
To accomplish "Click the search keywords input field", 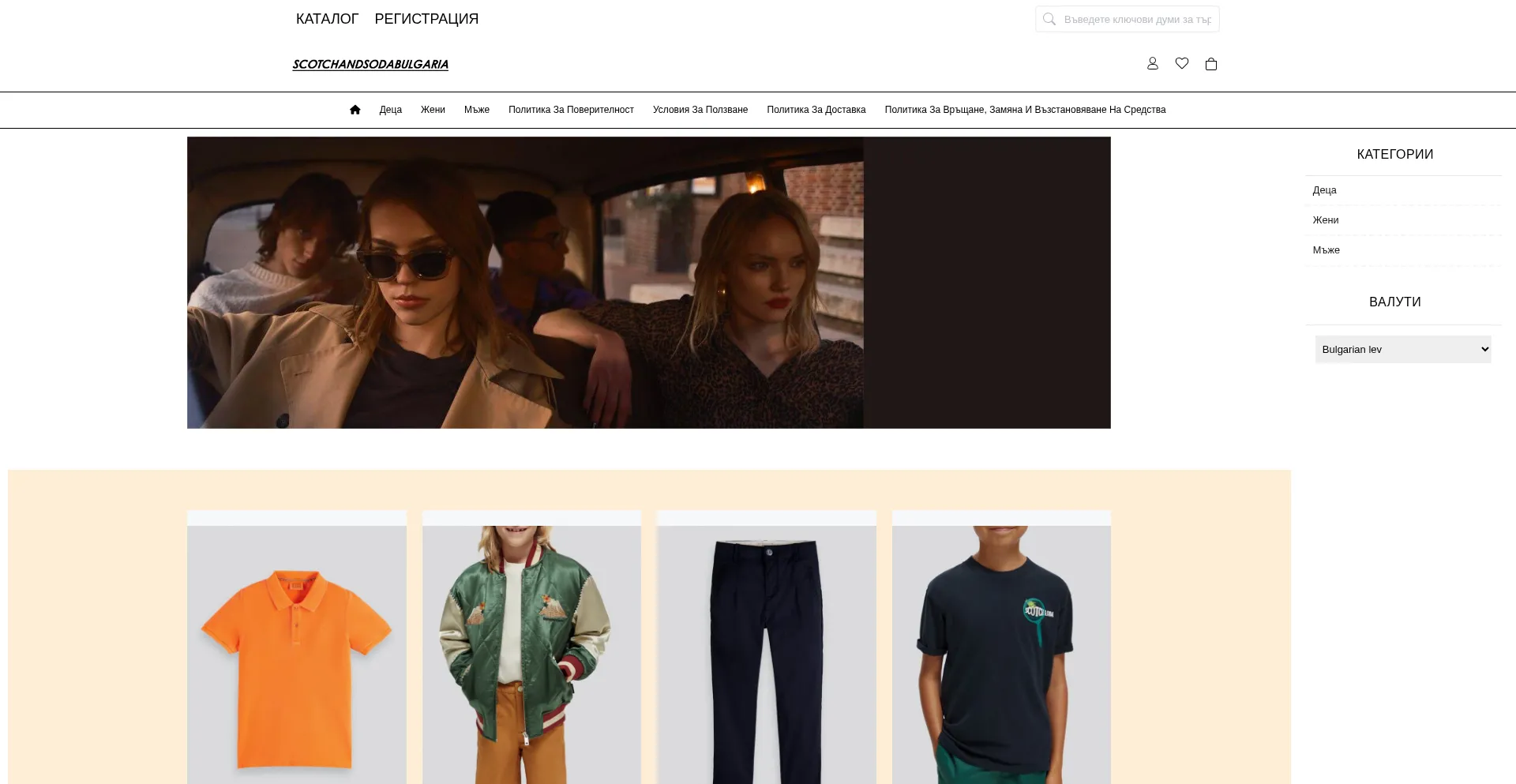I will click(1137, 19).
